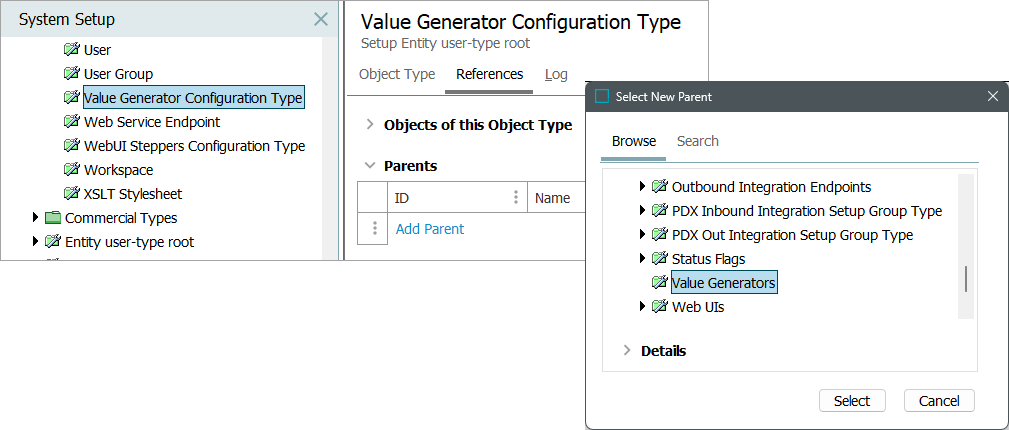The image size is (1009, 430).
Task: Expand the Commercial Types tree node
Action: click(x=36, y=218)
